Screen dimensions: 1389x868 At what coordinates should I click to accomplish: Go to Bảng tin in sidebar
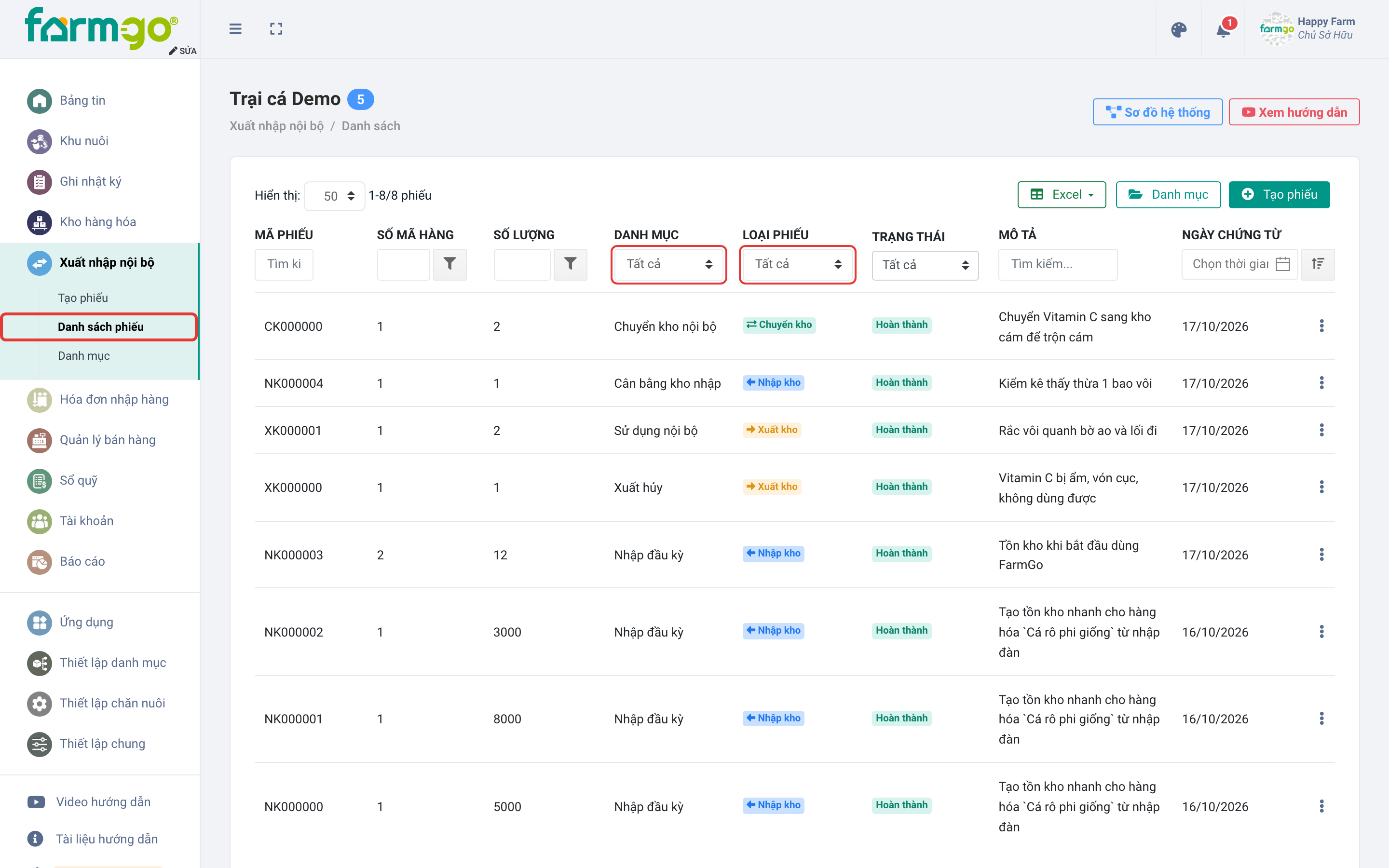(x=82, y=100)
